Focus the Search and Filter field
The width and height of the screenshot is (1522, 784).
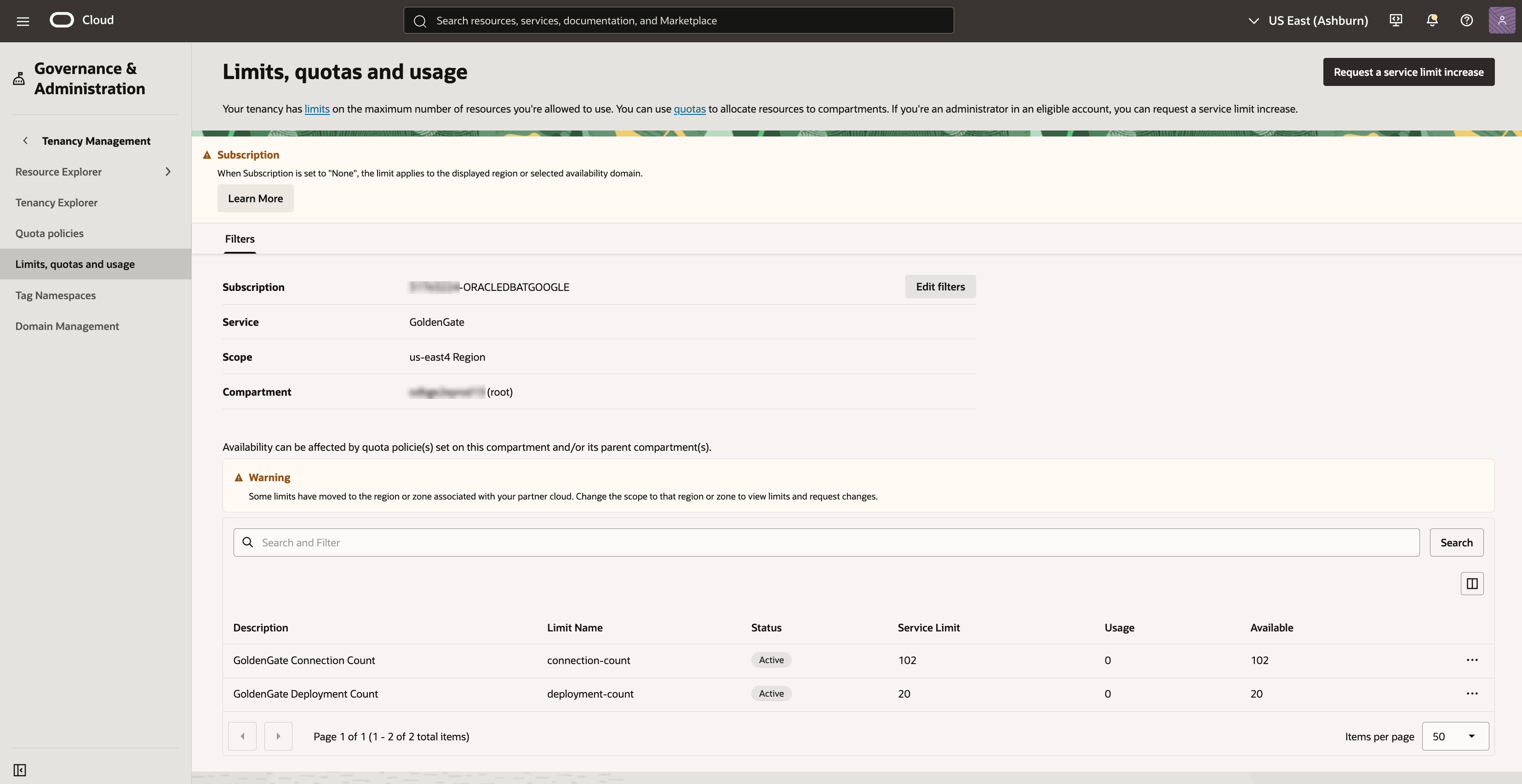pos(826,542)
